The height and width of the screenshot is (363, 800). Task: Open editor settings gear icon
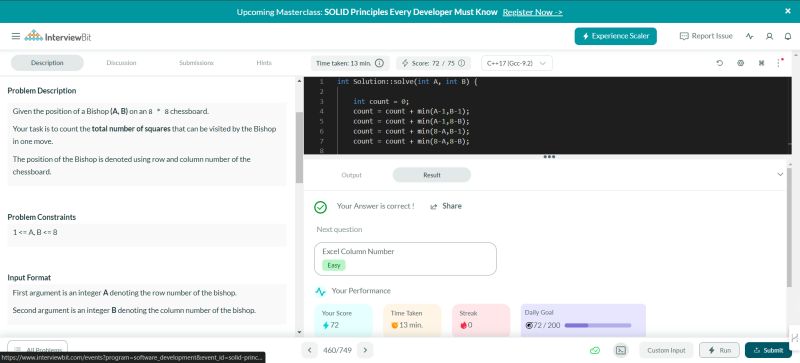(x=740, y=63)
